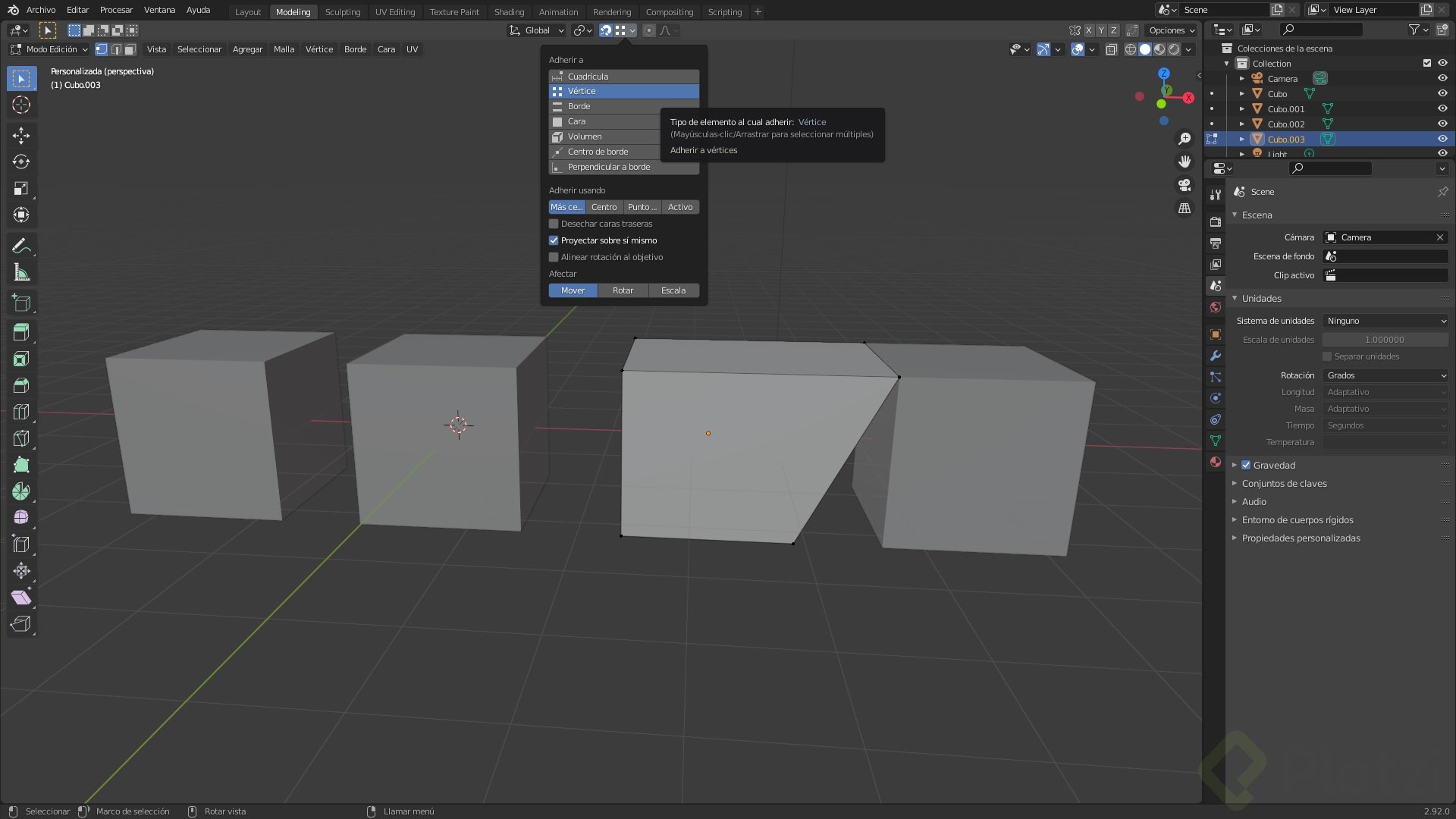Select the Rotate tool in left toolbar
1456x819 pixels.
click(21, 162)
